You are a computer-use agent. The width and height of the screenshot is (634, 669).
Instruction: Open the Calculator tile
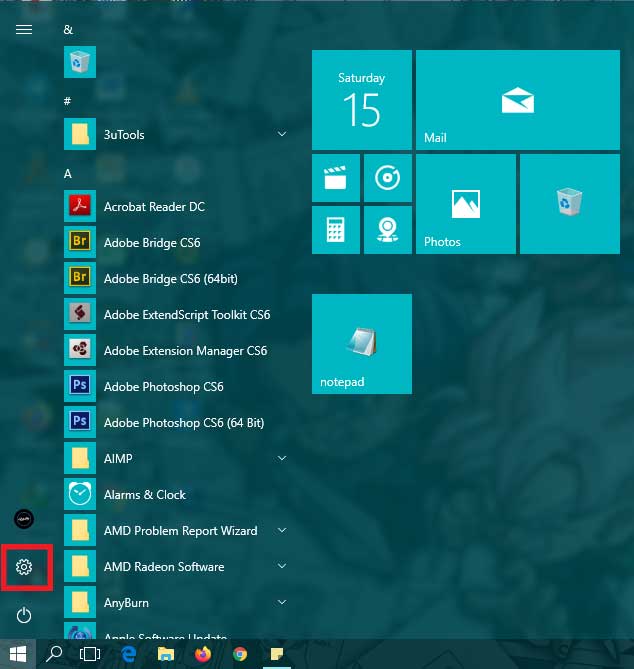point(336,230)
